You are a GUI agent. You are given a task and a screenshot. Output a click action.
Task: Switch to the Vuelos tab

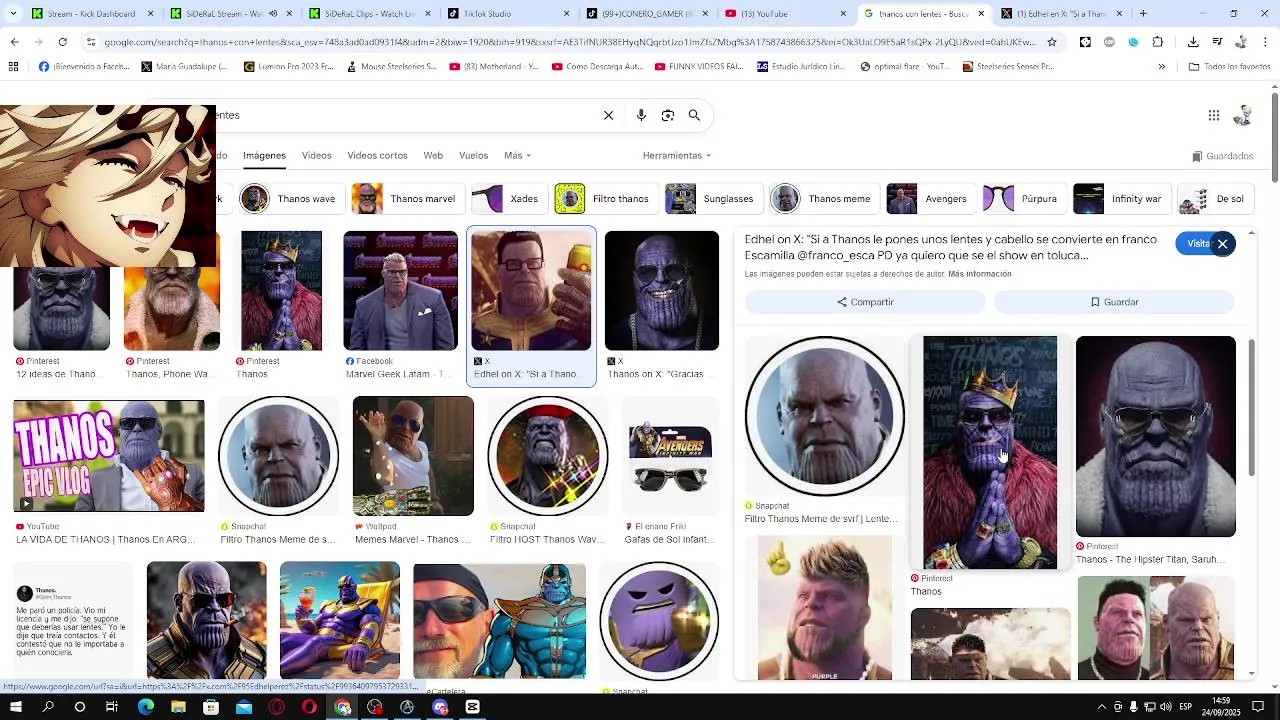[473, 156]
